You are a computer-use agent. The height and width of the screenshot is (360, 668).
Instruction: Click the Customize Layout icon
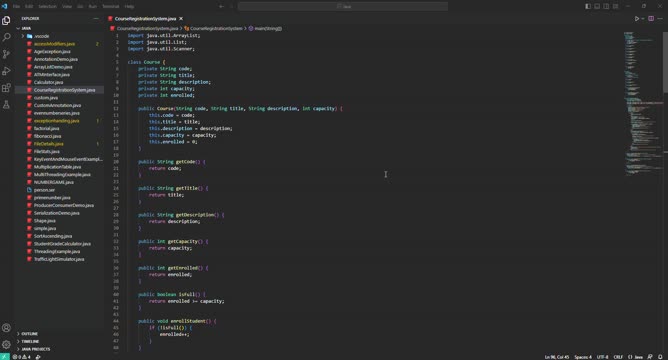[616, 6]
